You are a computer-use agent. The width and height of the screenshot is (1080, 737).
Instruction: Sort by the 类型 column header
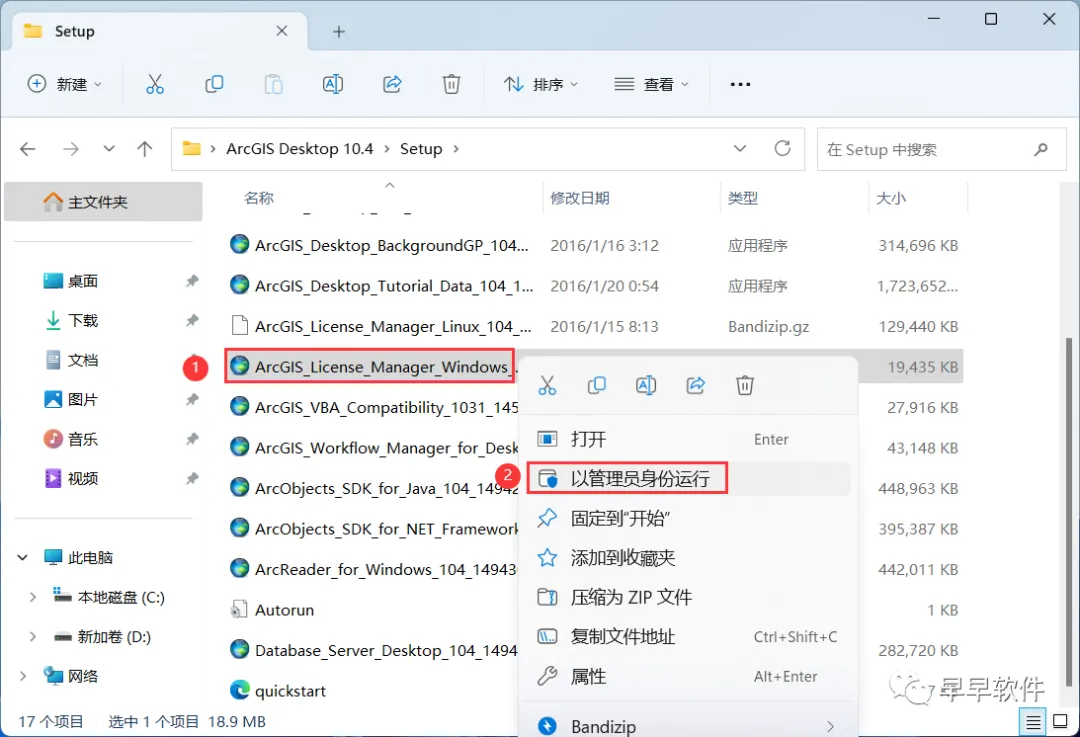[x=742, y=198]
